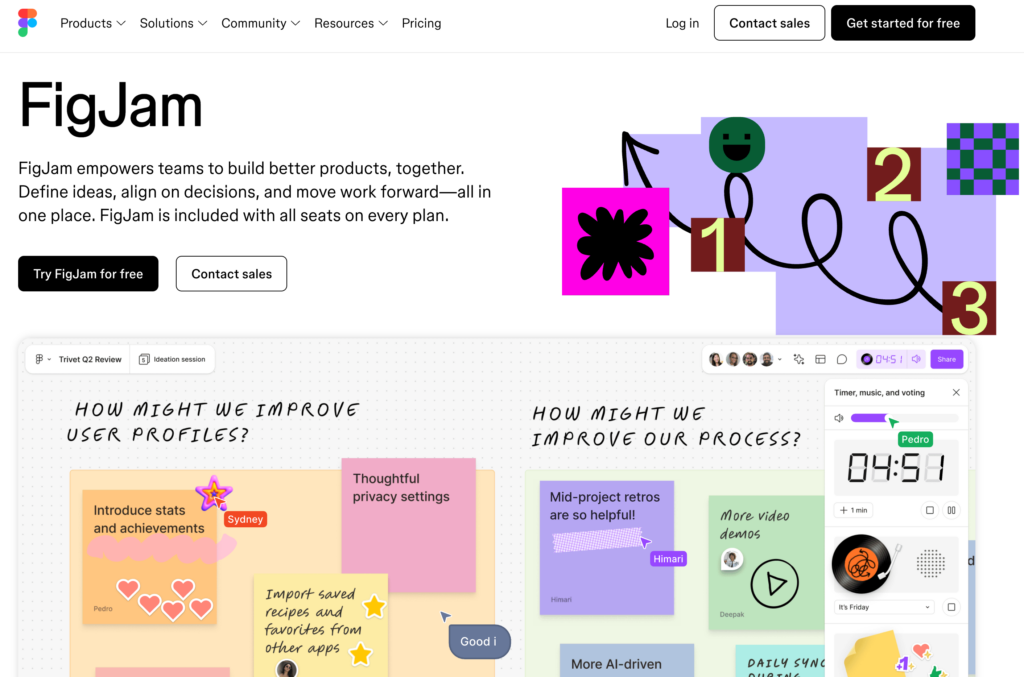Add one minute with +1 min button
The height and width of the screenshot is (677, 1024).
[x=854, y=510]
